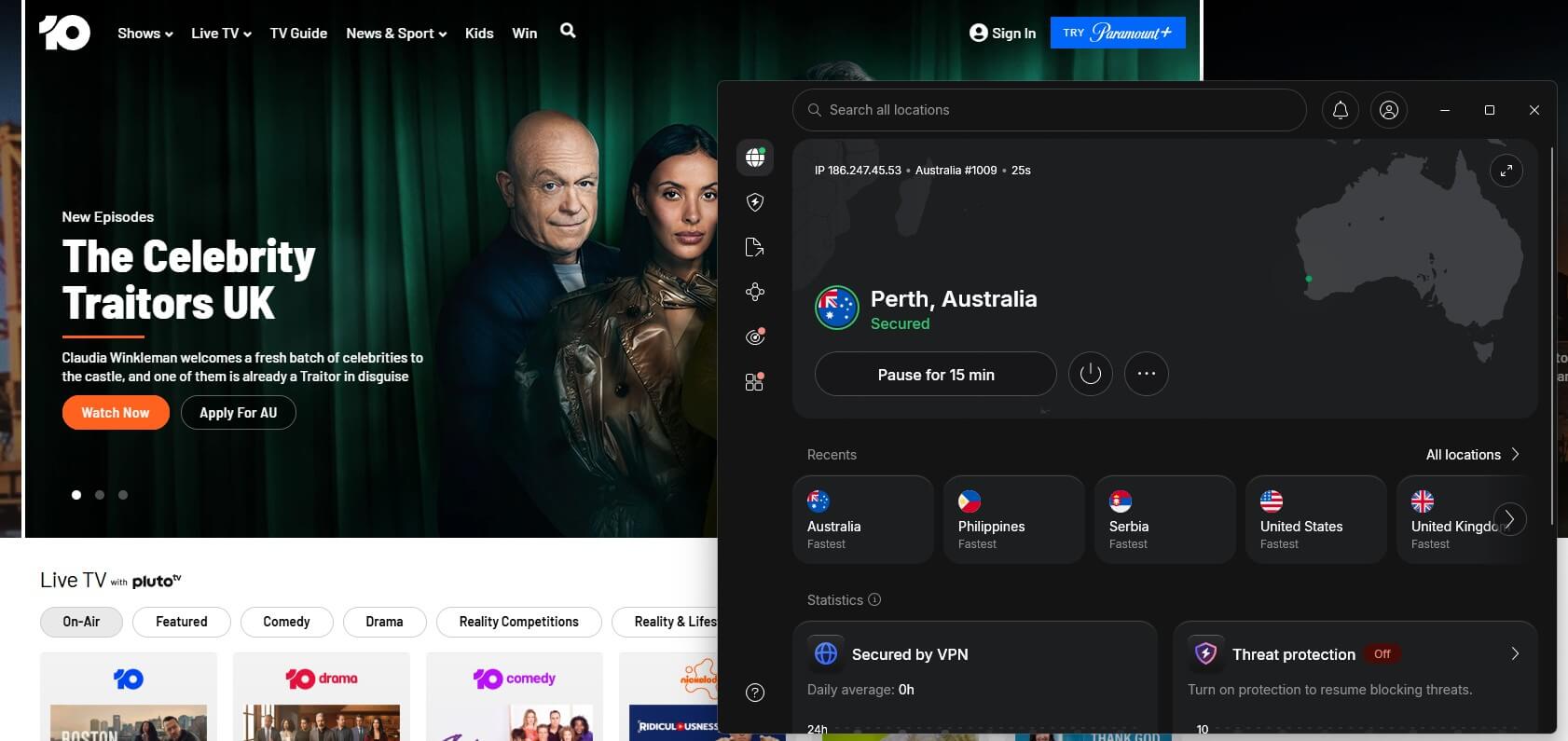Show next recent locations with arrow
1568x741 pixels.
(x=1509, y=519)
